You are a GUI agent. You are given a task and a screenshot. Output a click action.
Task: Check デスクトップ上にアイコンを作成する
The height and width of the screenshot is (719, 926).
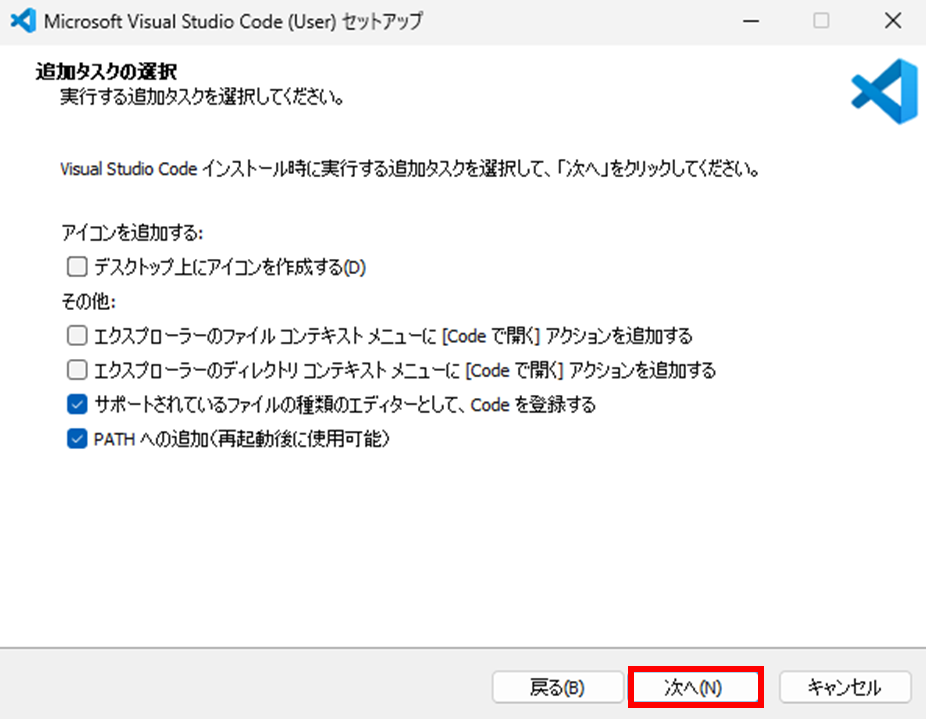click(x=77, y=267)
